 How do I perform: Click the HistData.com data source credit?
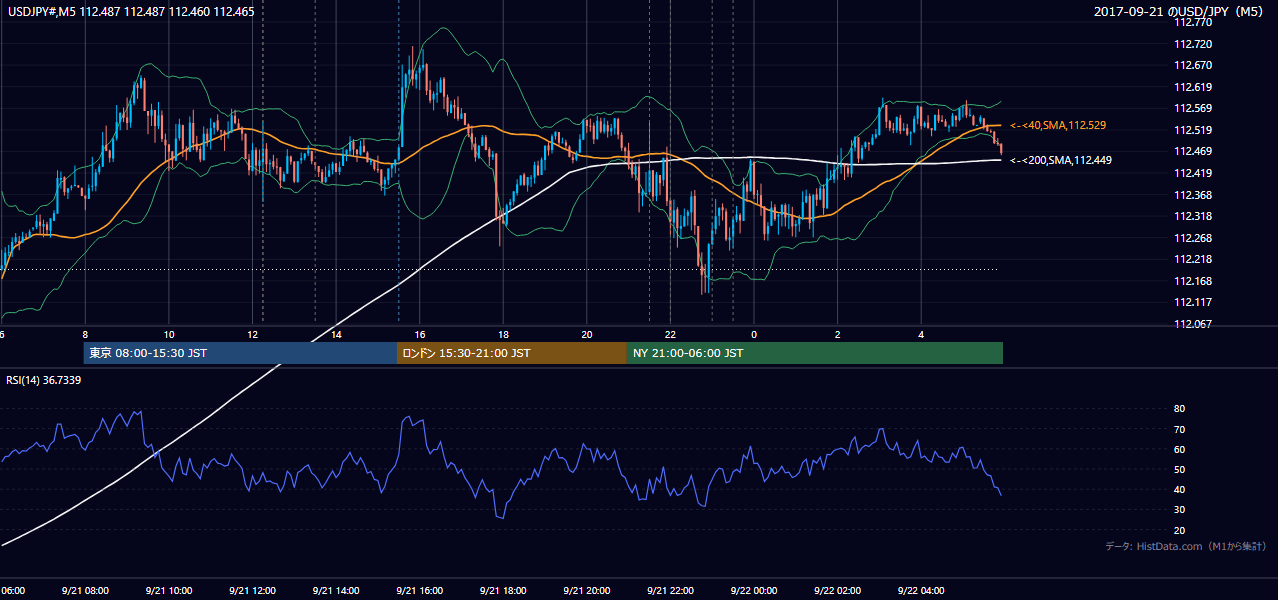(1186, 546)
